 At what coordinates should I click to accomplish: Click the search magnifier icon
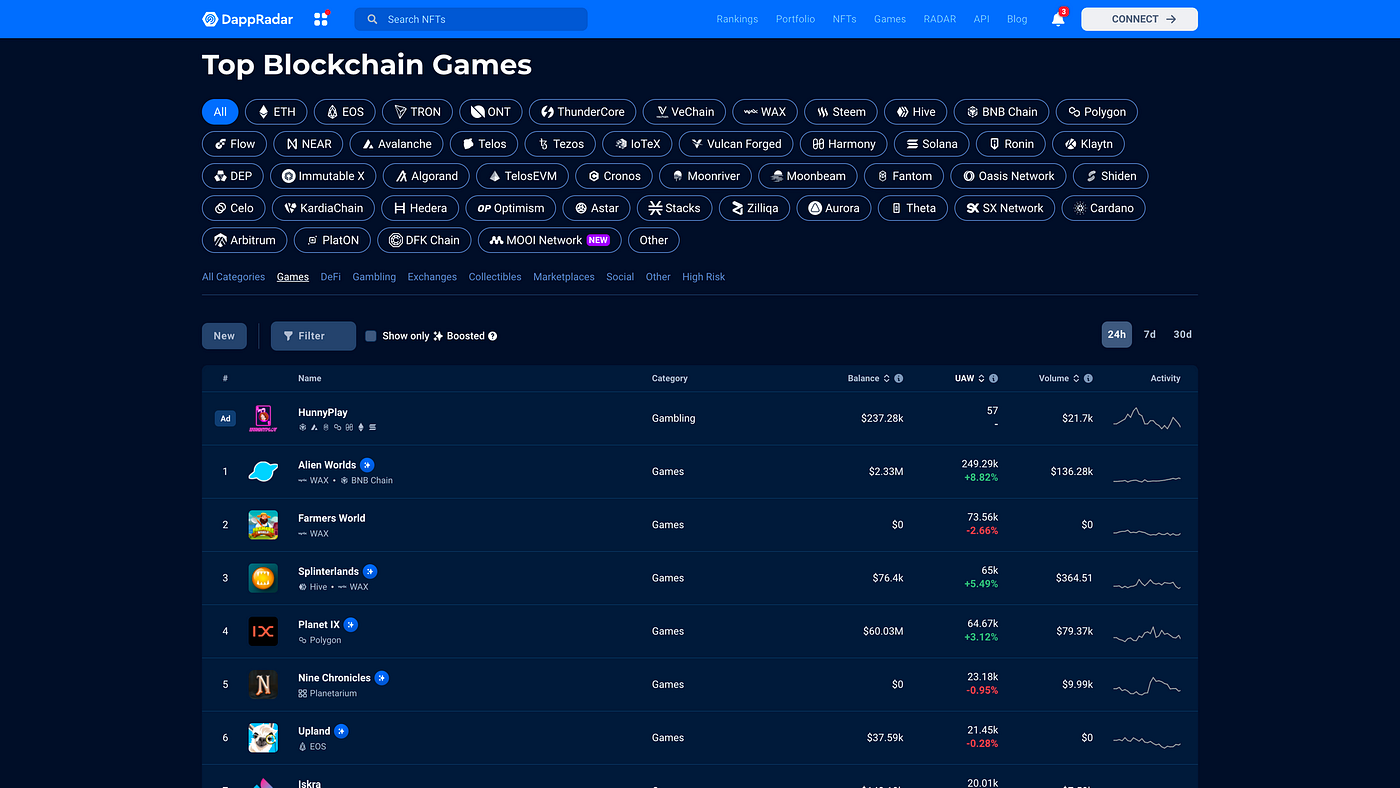(x=372, y=19)
